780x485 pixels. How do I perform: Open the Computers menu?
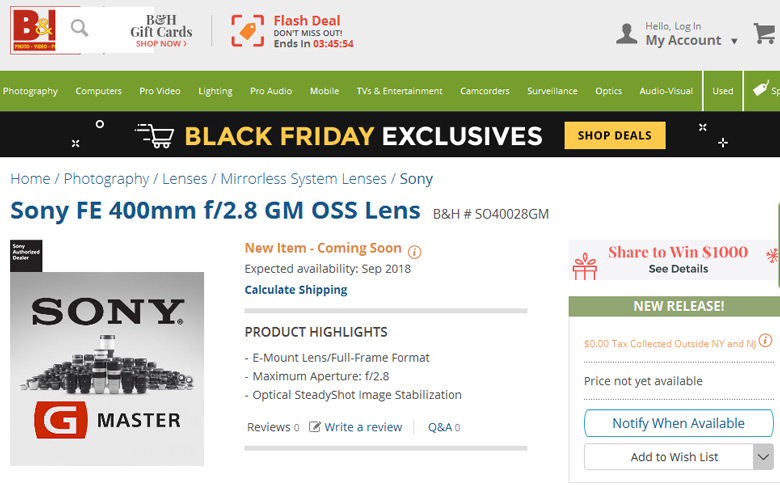pos(98,91)
